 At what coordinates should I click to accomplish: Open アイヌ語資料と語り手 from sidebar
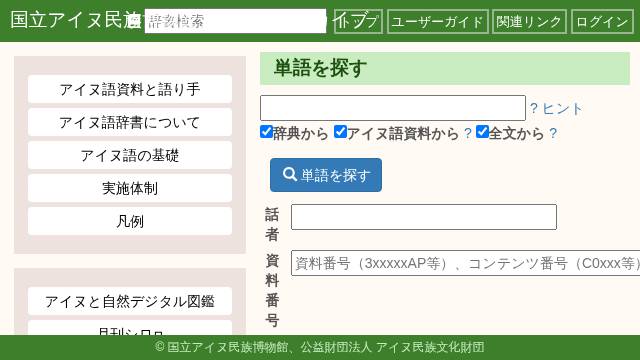coord(130,89)
